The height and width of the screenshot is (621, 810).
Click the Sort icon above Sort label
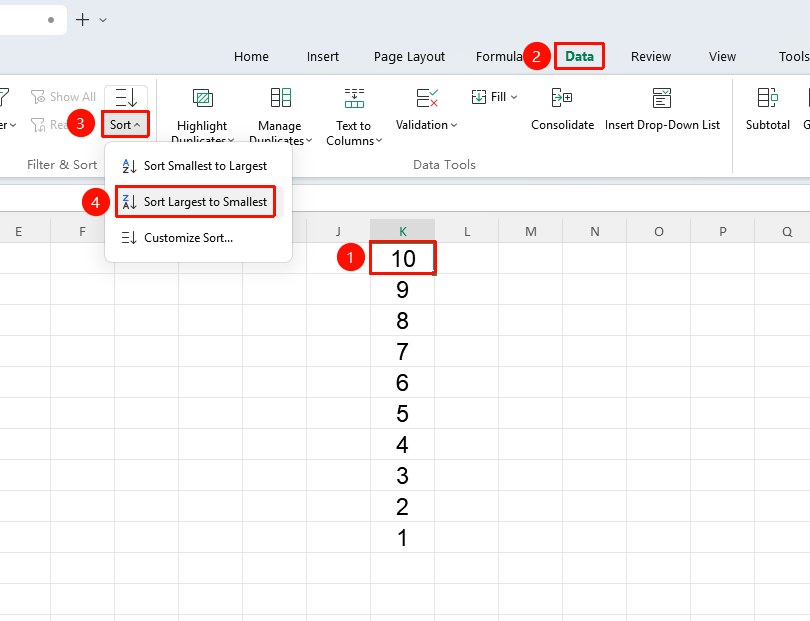point(126,97)
